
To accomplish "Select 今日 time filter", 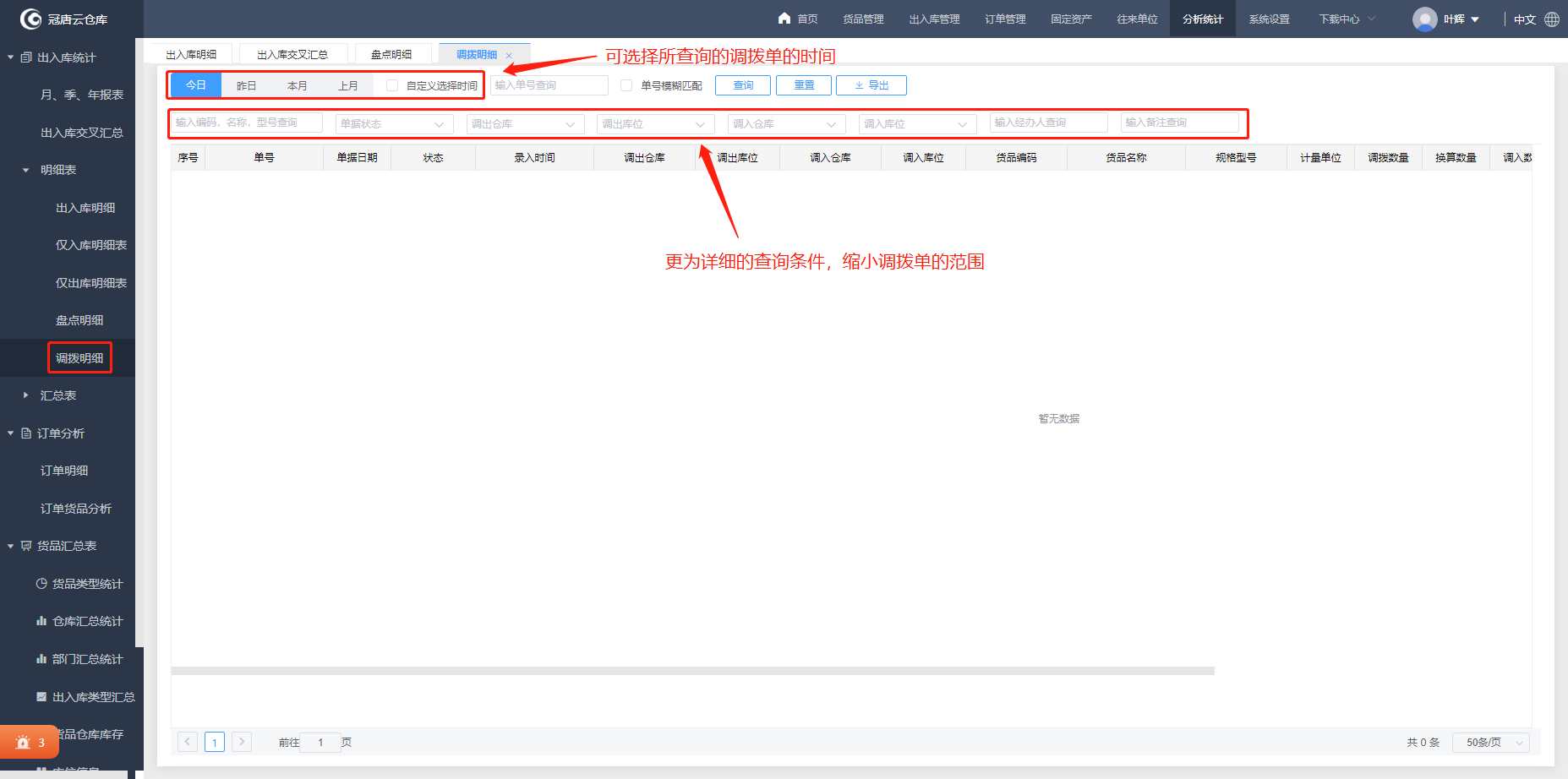I will [196, 85].
